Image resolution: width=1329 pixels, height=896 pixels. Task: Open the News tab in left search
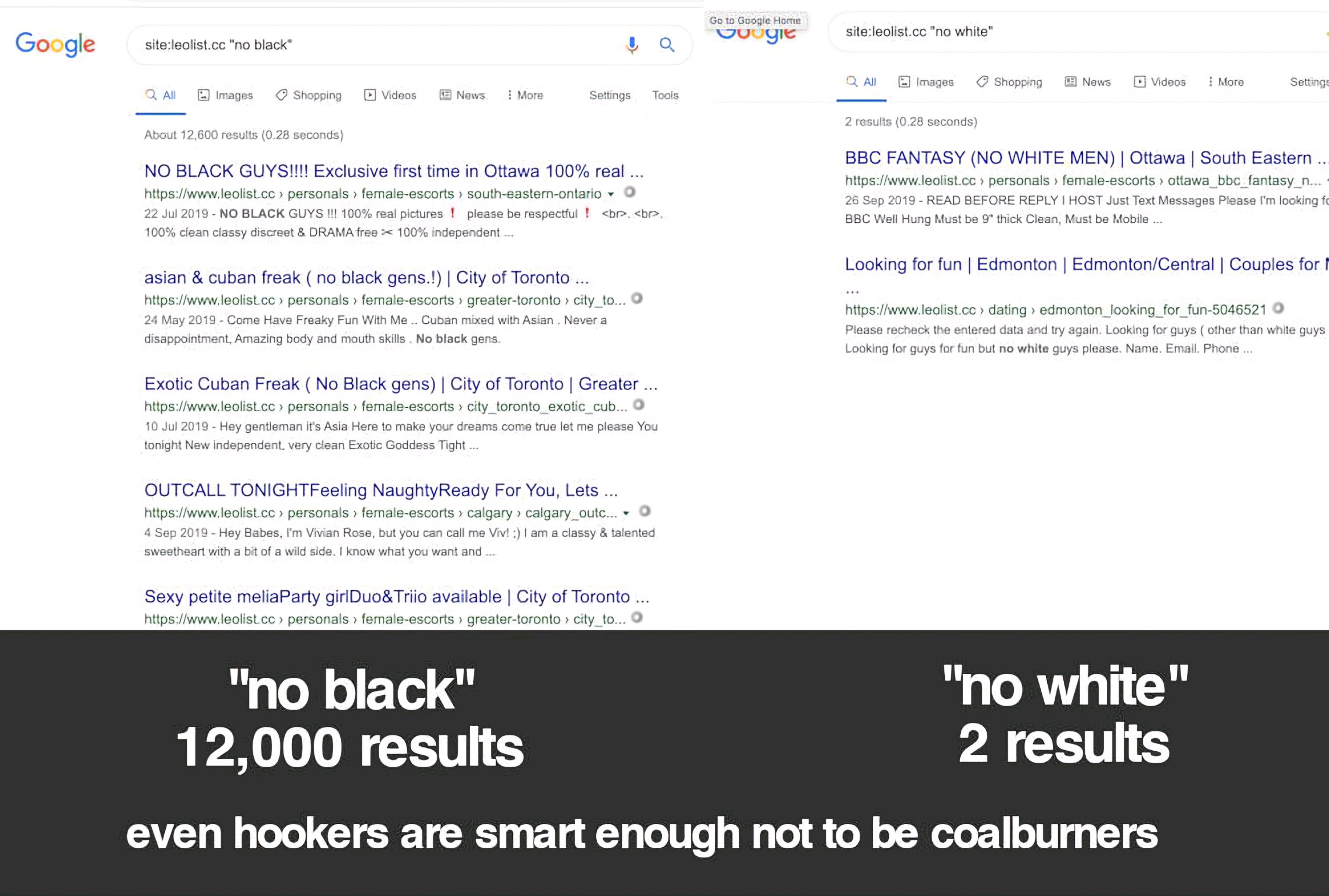click(x=462, y=95)
